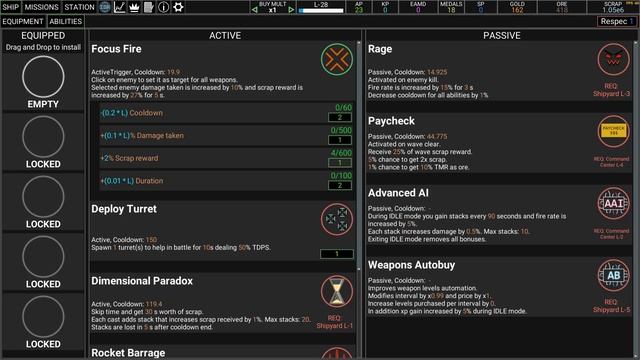Click the Paycheck passive title

(391, 121)
